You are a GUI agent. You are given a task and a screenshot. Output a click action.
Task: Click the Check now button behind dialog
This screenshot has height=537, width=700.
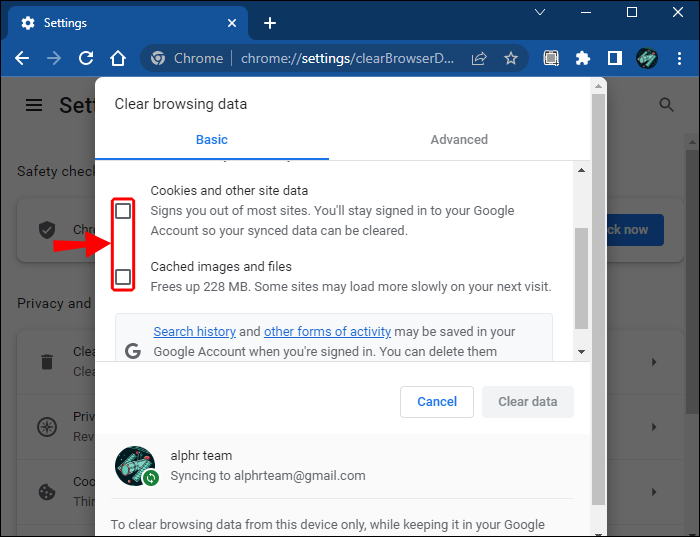point(634,230)
